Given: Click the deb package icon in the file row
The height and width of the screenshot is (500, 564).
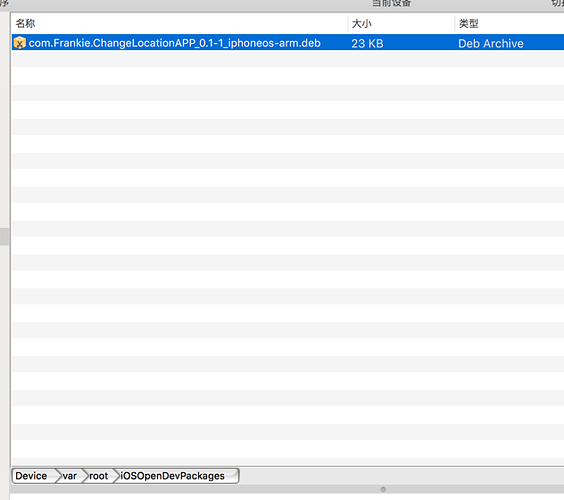Looking at the screenshot, I should pos(20,43).
